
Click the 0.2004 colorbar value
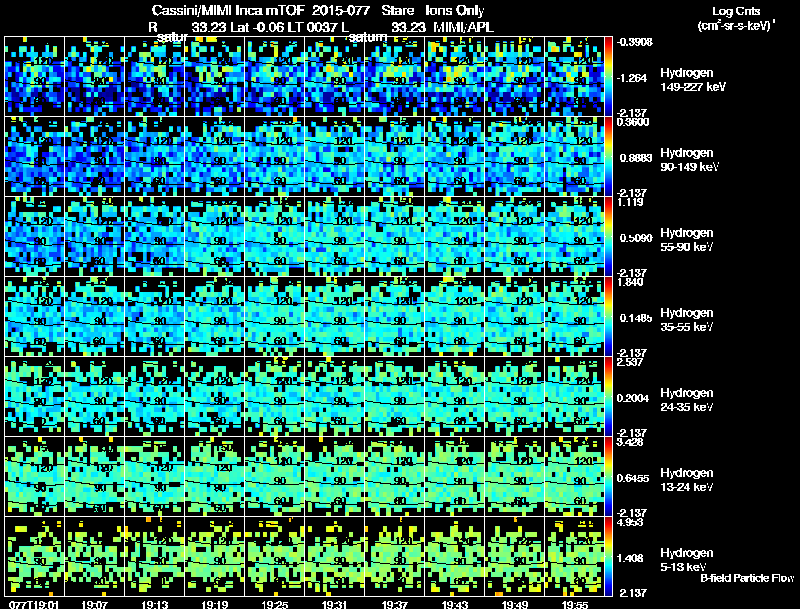633,398
